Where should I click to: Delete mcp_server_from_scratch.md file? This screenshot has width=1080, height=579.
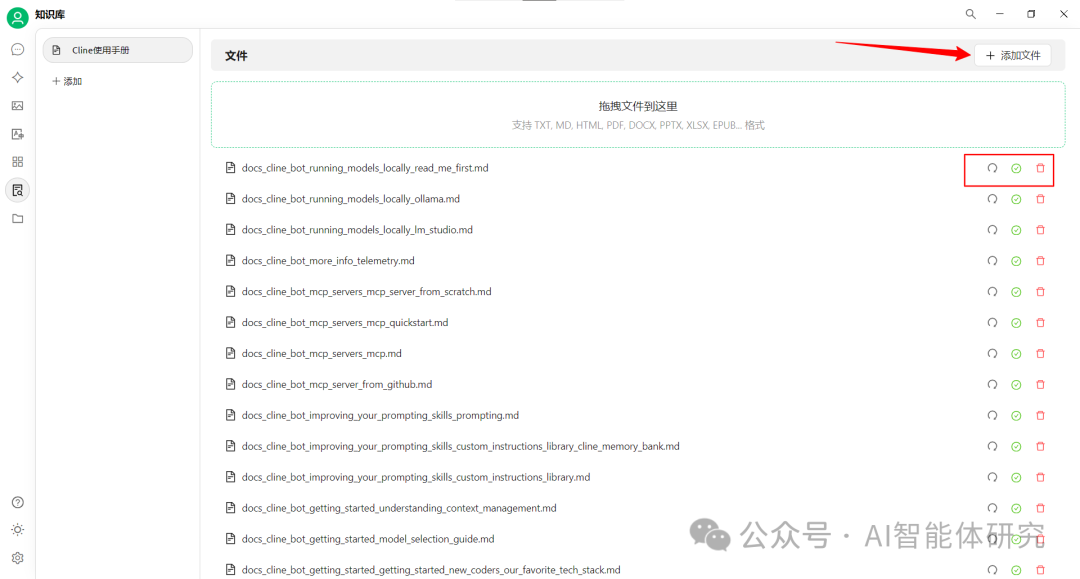click(x=1041, y=292)
